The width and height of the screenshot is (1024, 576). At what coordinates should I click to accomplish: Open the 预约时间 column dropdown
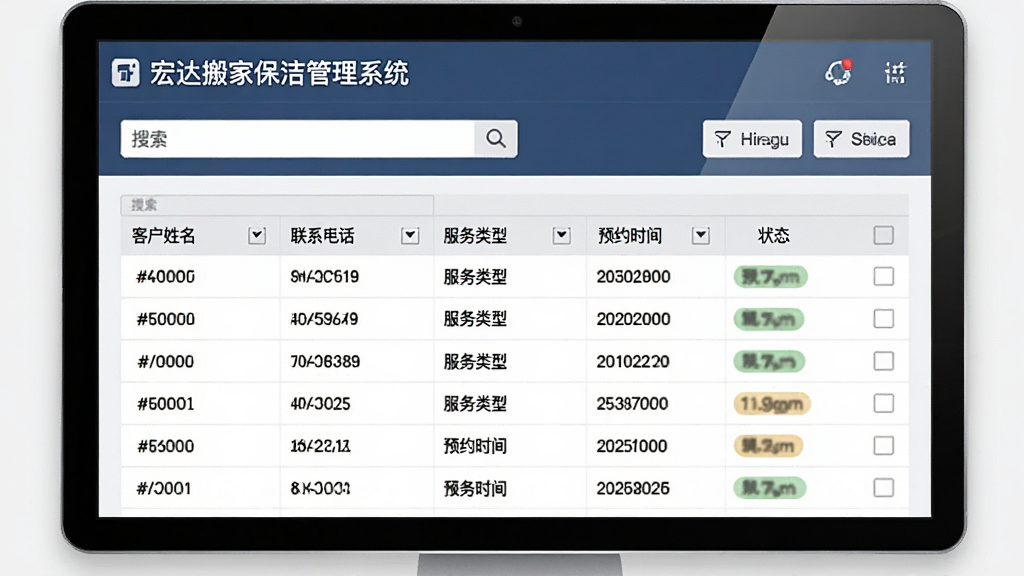tap(701, 236)
